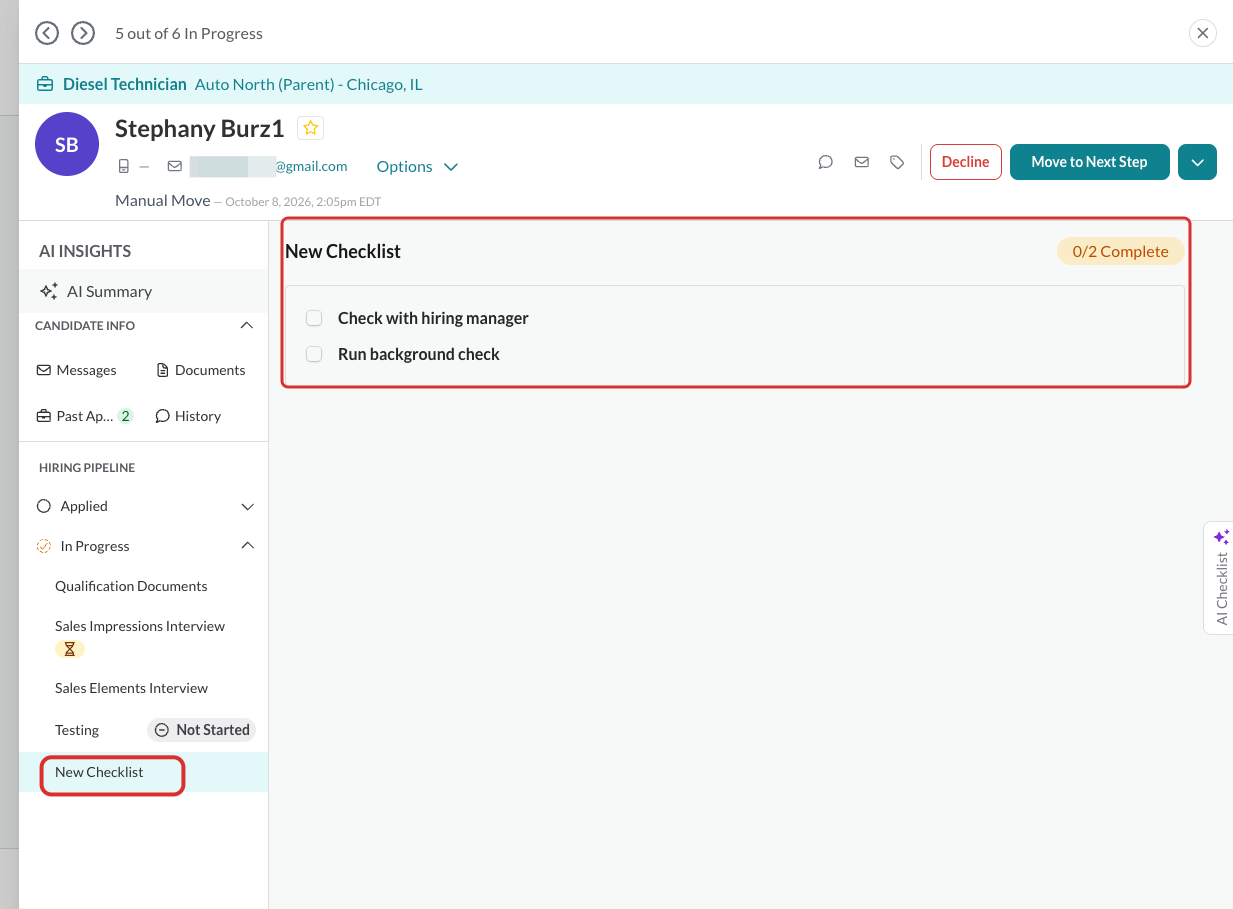Screen dimensions: 1233x909
Task: Go to previous candidate arrow
Action: click(47, 33)
